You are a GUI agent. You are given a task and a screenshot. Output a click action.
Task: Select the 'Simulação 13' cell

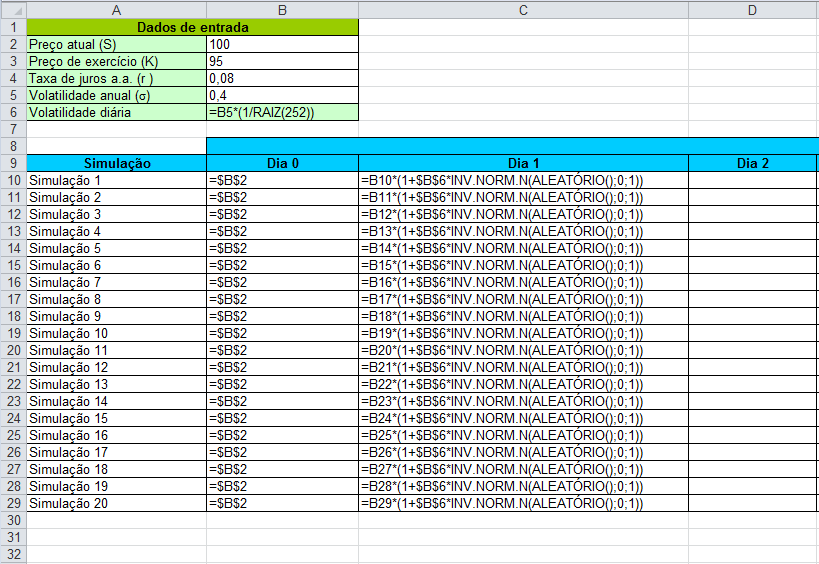116,384
